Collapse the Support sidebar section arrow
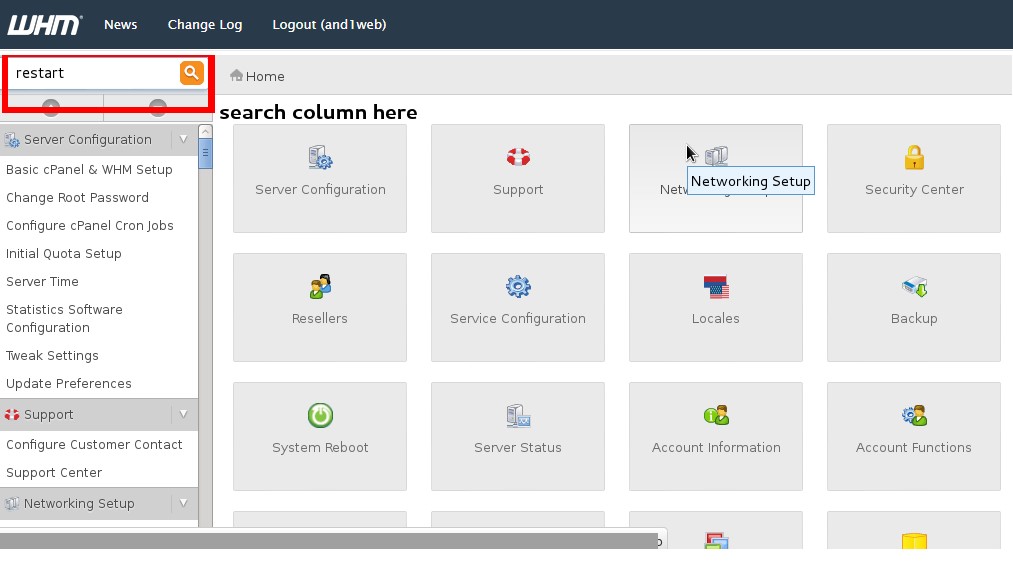1013x564 pixels. 183,414
